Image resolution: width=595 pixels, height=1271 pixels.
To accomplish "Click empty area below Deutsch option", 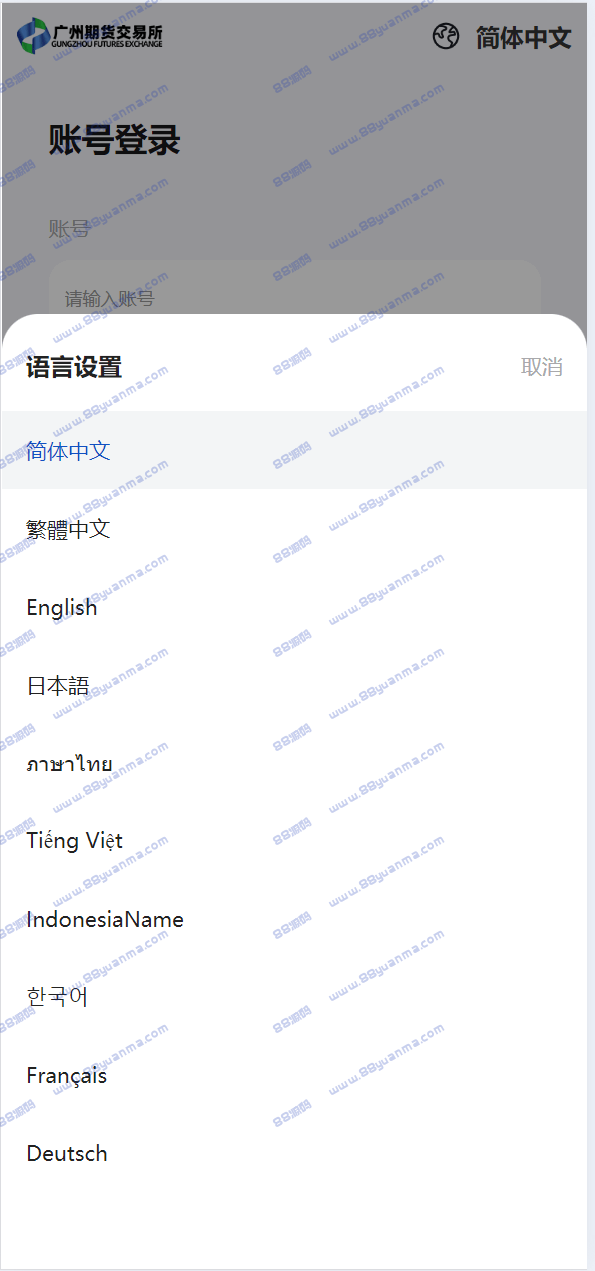I will click(x=294, y=1230).
